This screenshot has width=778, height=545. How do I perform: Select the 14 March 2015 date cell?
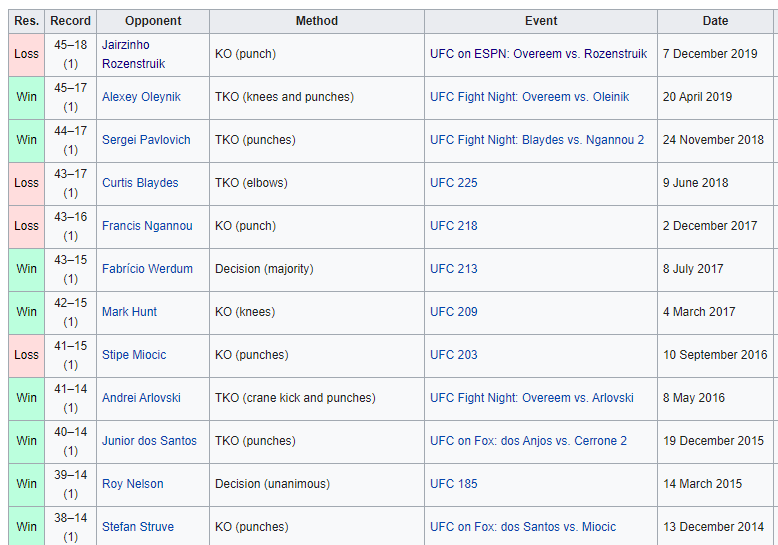(715, 484)
